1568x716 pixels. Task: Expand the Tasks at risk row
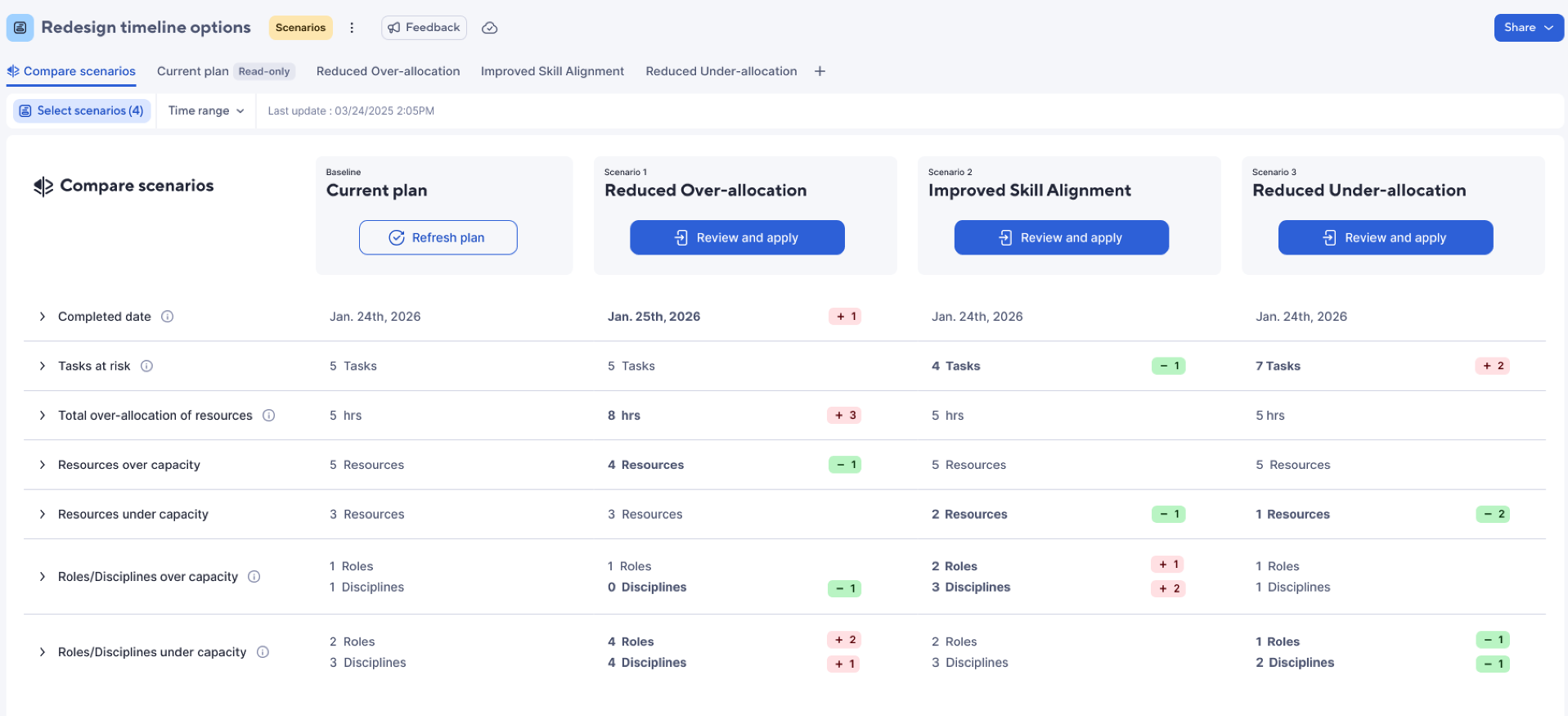(x=43, y=366)
